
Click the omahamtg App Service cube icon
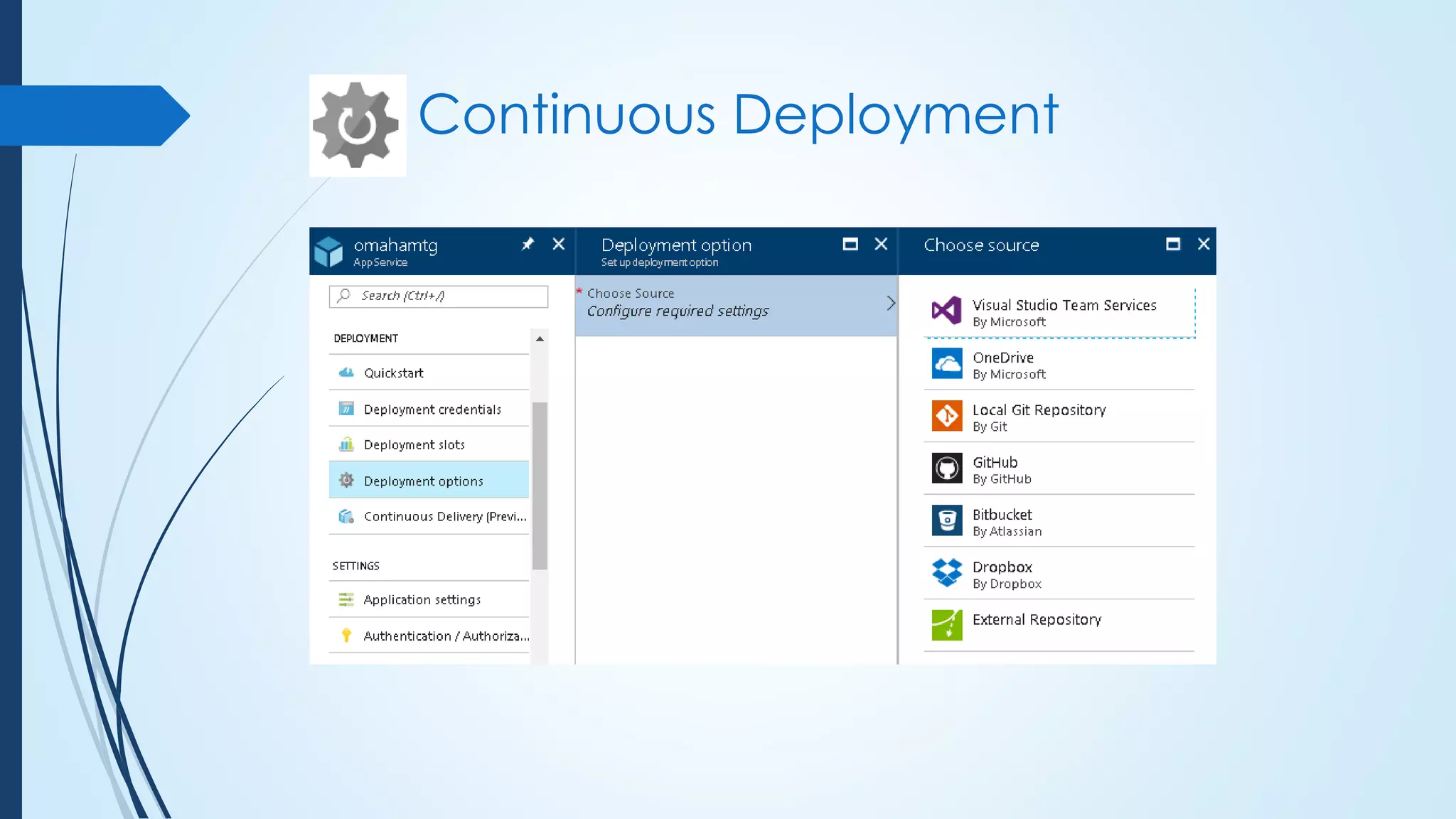[328, 252]
